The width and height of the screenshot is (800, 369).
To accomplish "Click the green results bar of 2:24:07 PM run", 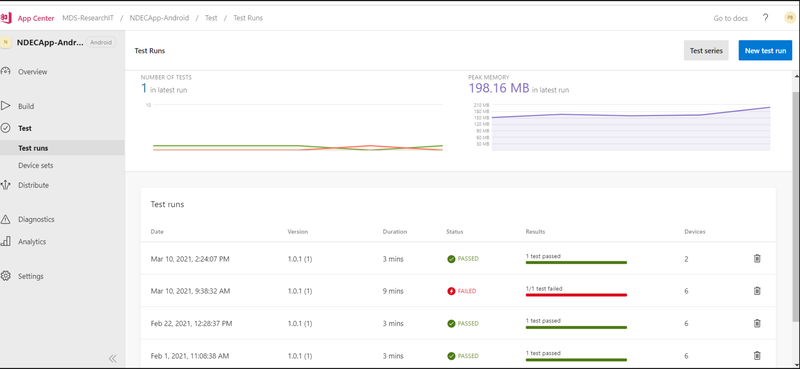I will point(576,263).
